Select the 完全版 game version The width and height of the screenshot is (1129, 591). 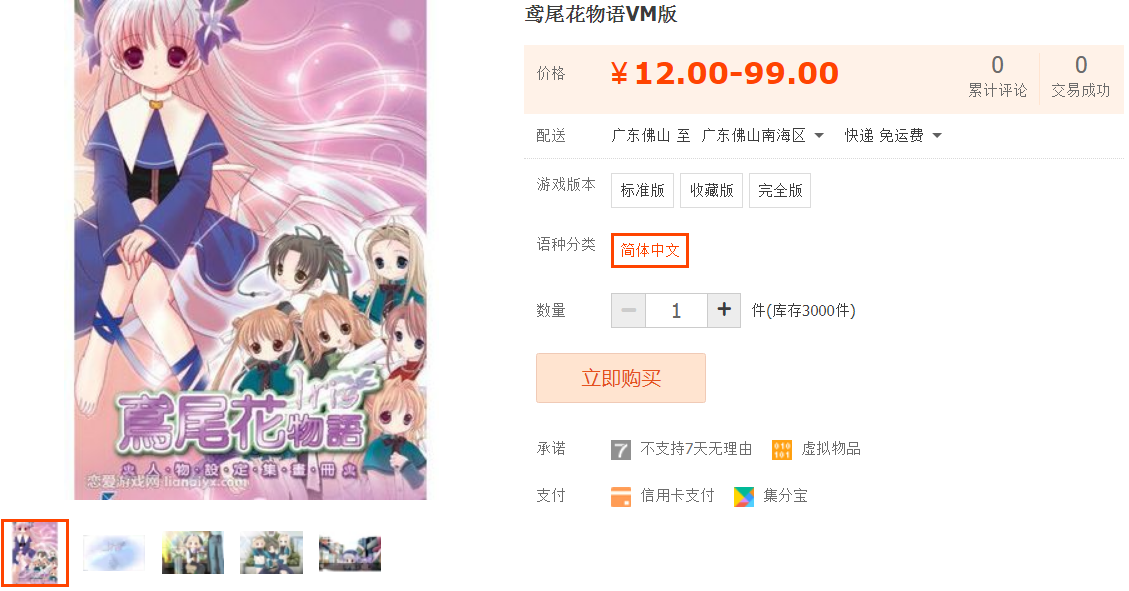780,190
